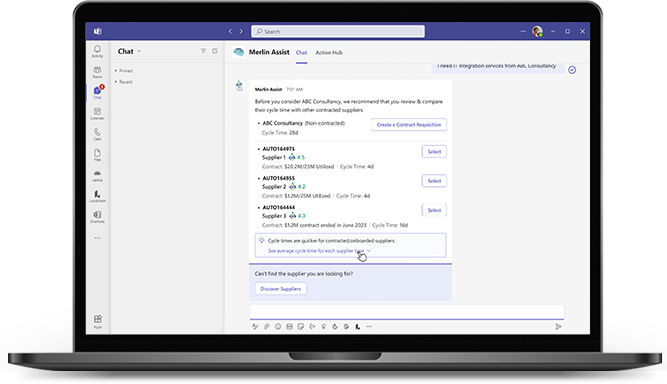Open the Files icon in sidebar
This screenshot has width=667, height=384.
click(97, 155)
